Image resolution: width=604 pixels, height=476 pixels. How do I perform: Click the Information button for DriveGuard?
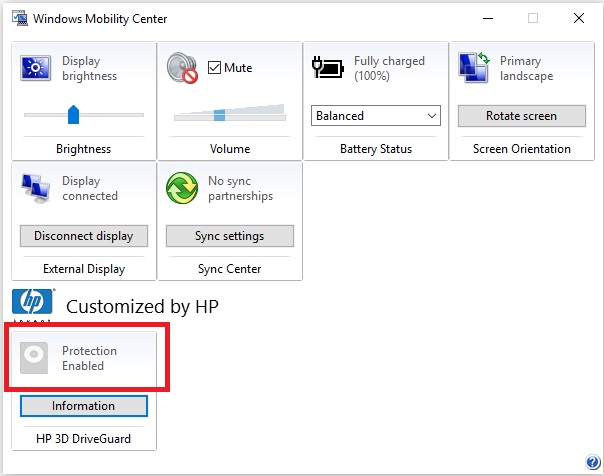[84, 406]
